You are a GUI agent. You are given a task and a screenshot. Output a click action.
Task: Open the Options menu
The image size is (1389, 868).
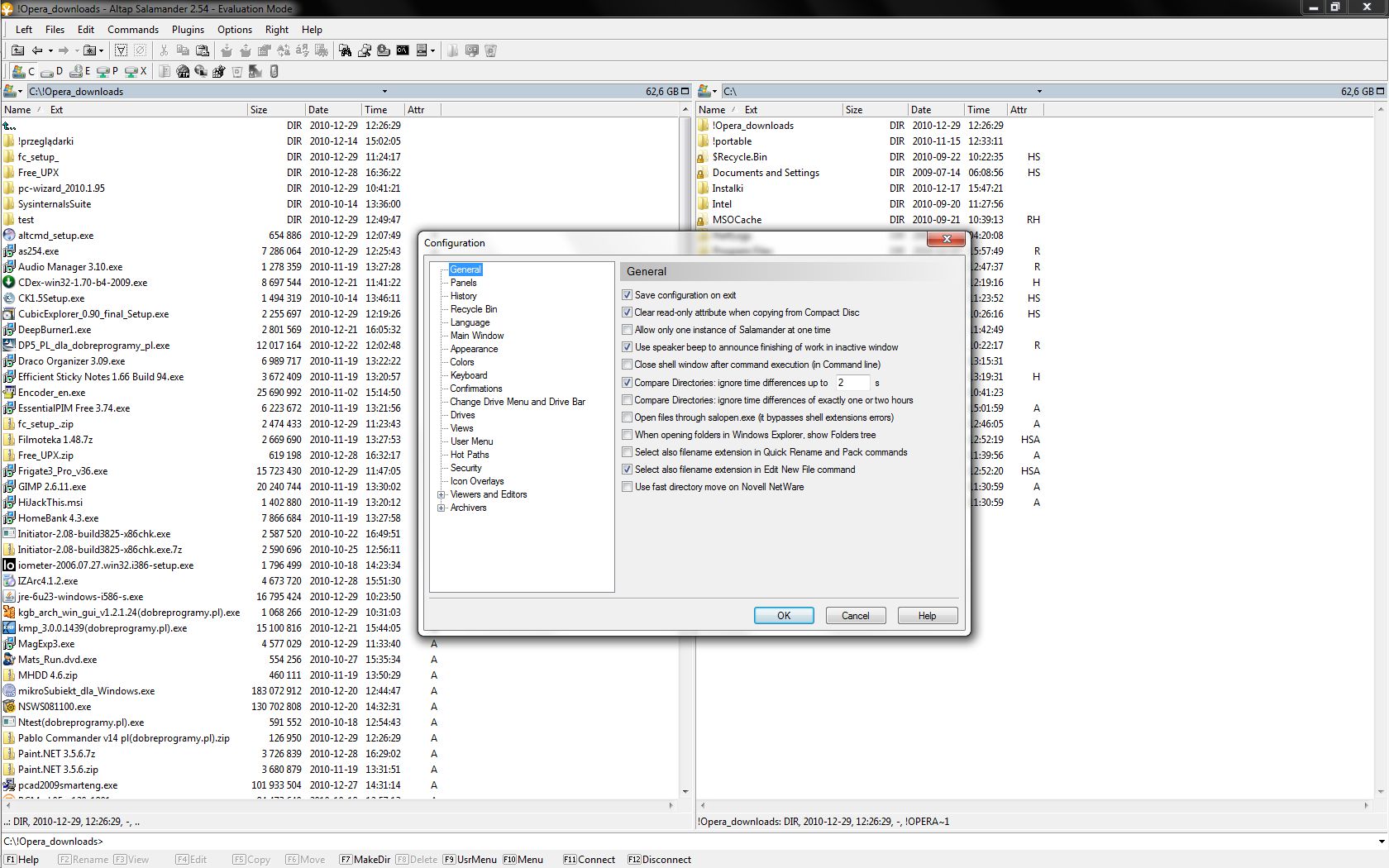[235, 30]
